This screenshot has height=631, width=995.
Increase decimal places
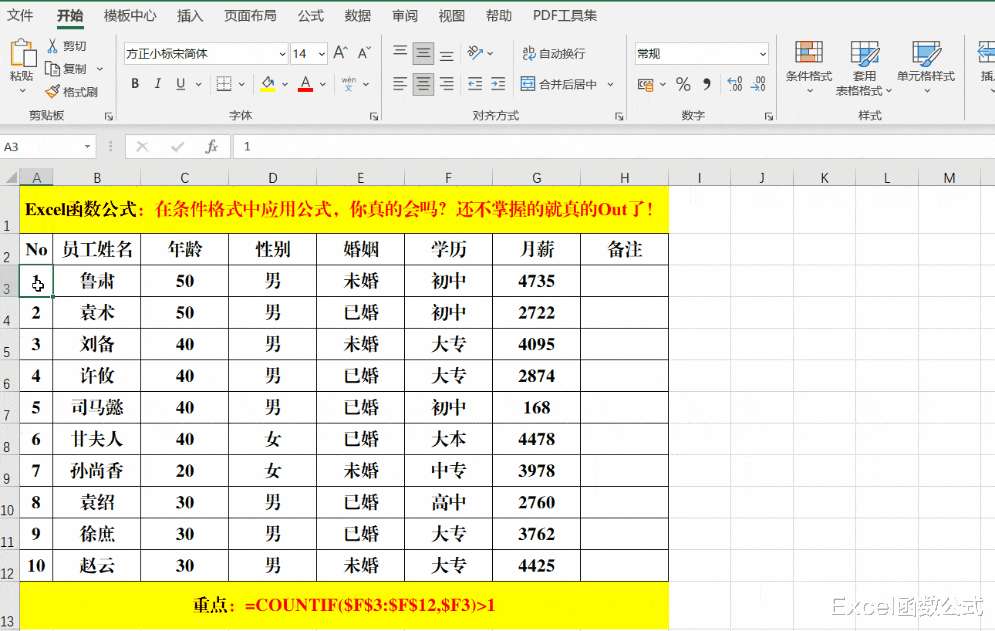point(735,84)
